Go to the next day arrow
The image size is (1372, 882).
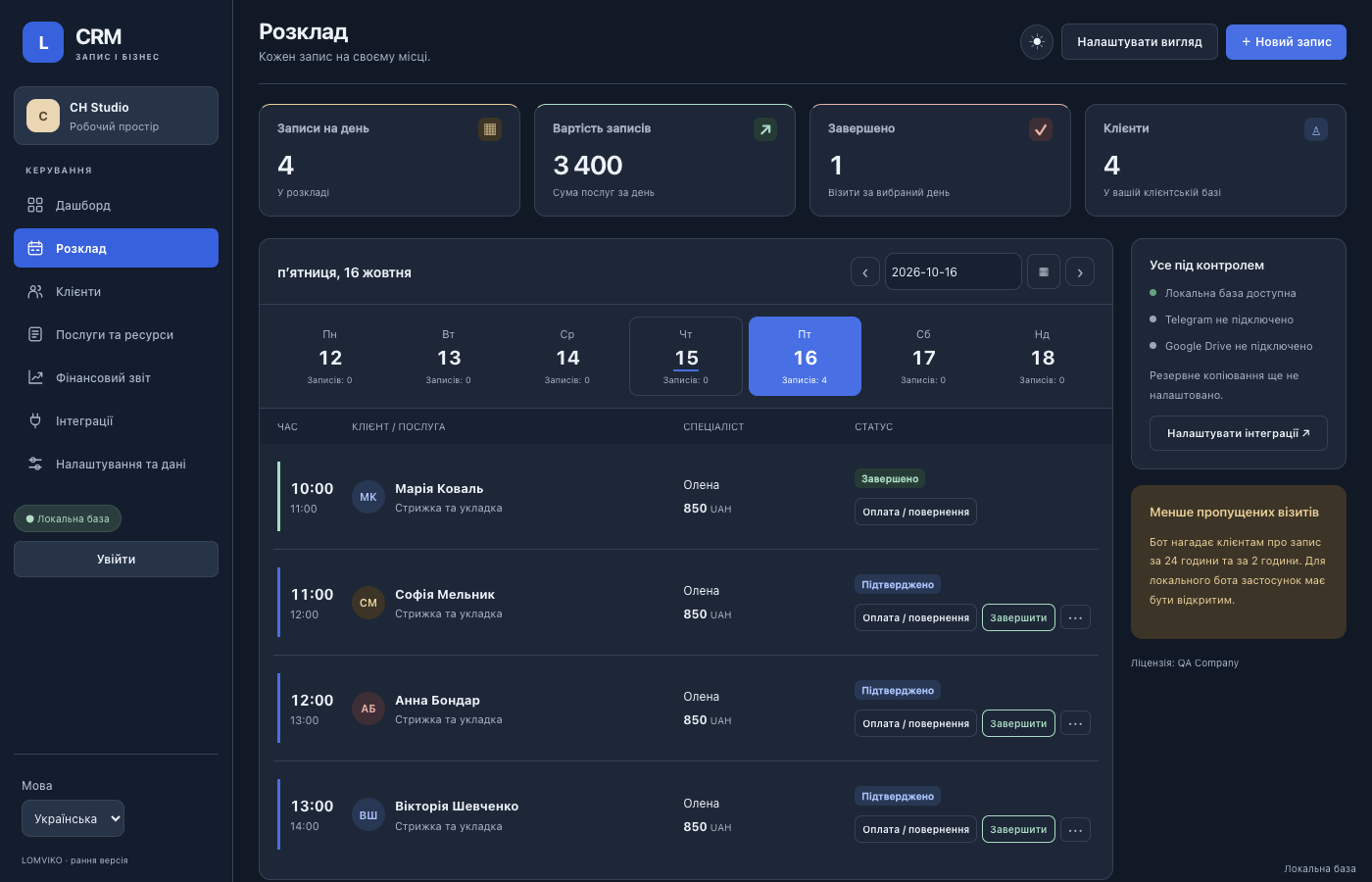(1080, 272)
